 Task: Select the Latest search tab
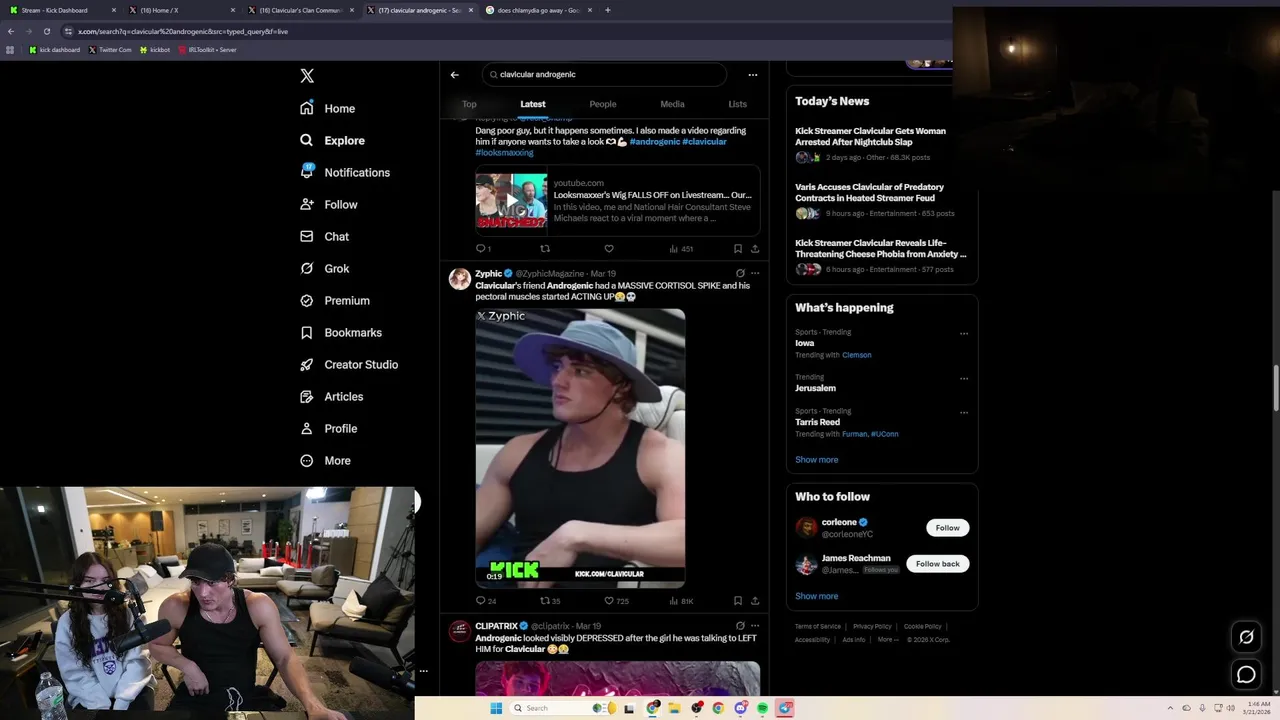point(533,104)
